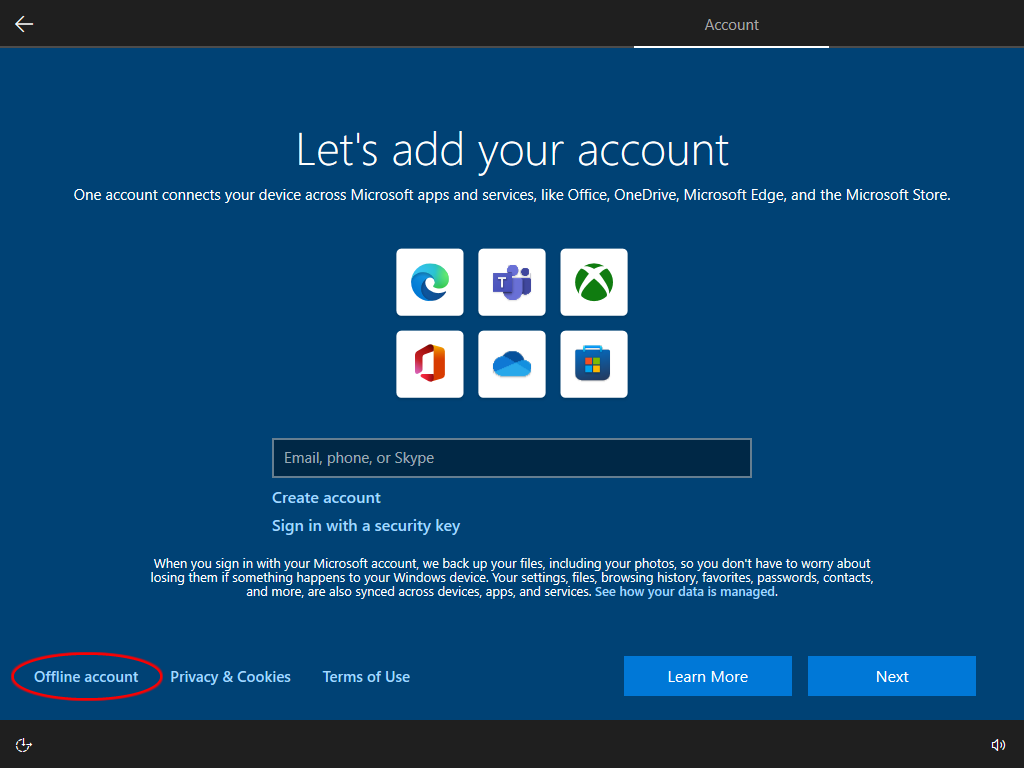Open the volume speaker icon
Screen dimensions: 1024x768
click(x=999, y=745)
